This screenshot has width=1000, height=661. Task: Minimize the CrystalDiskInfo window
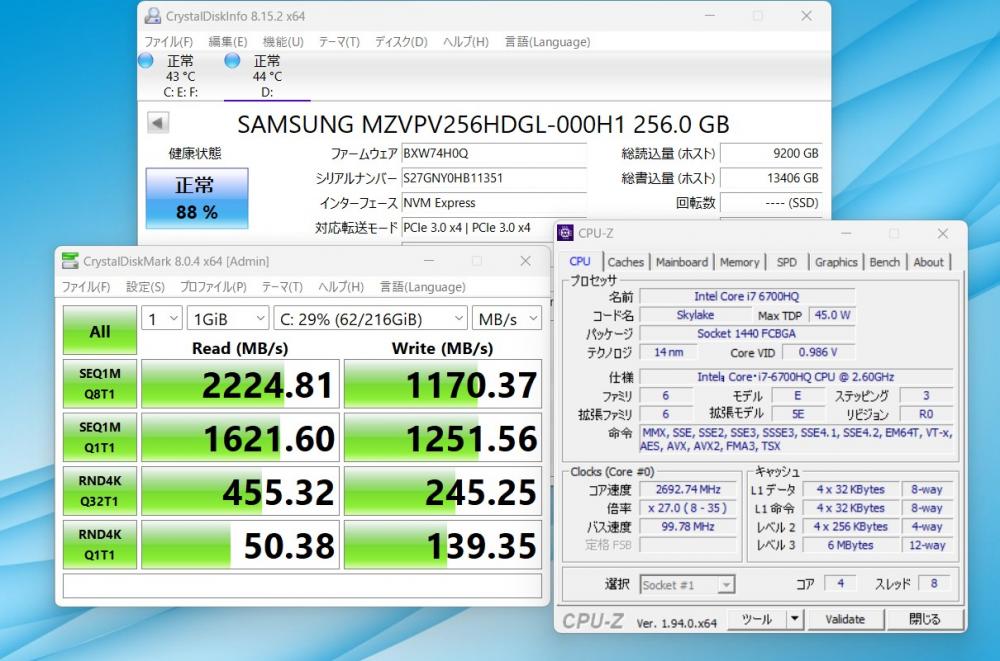pyautogui.click(x=710, y=16)
